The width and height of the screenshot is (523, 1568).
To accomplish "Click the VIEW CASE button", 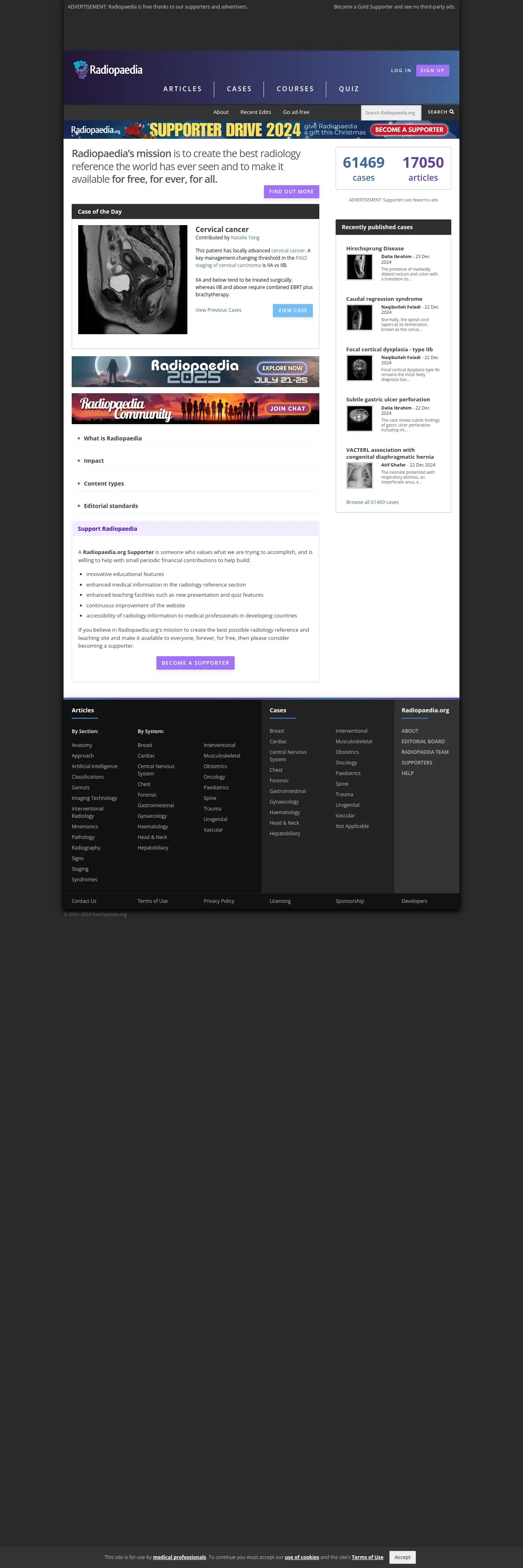I will [292, 311].
